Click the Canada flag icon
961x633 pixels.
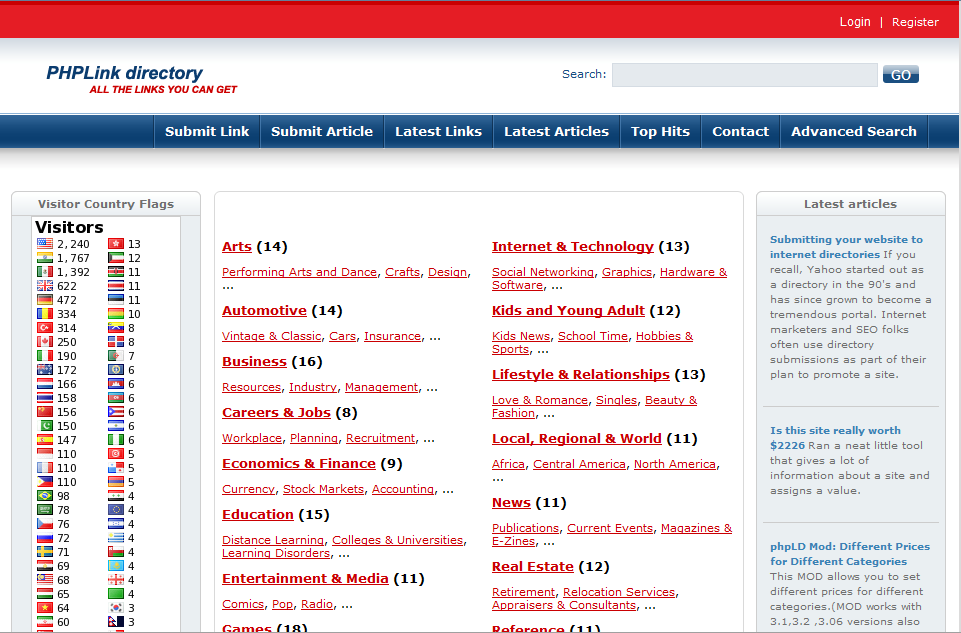click(x=45, y=342)
